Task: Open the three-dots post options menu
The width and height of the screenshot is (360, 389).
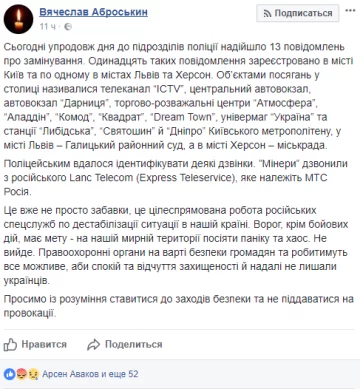Action: click(350, 11)
